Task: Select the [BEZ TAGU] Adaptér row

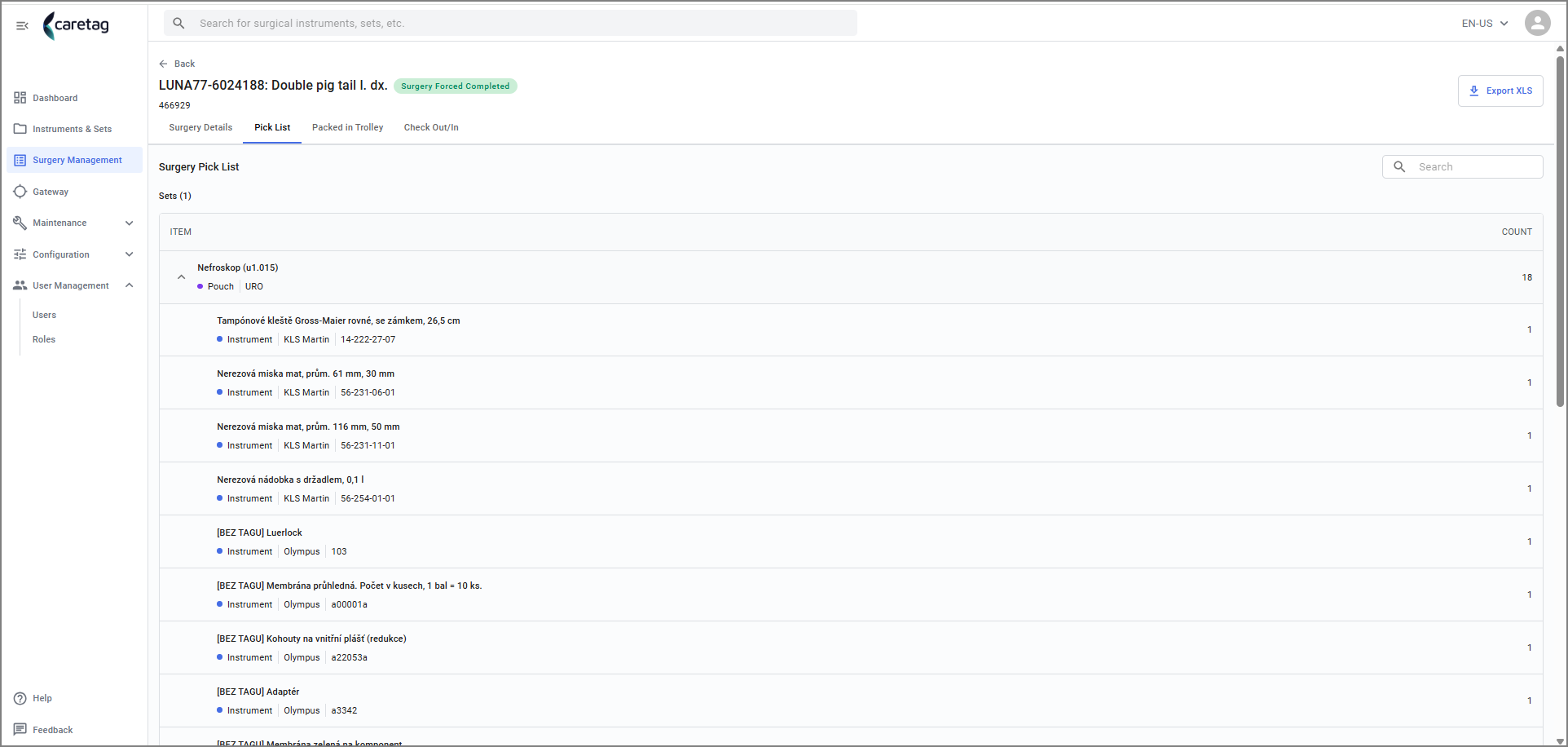Action: click(x=851, y=701)
